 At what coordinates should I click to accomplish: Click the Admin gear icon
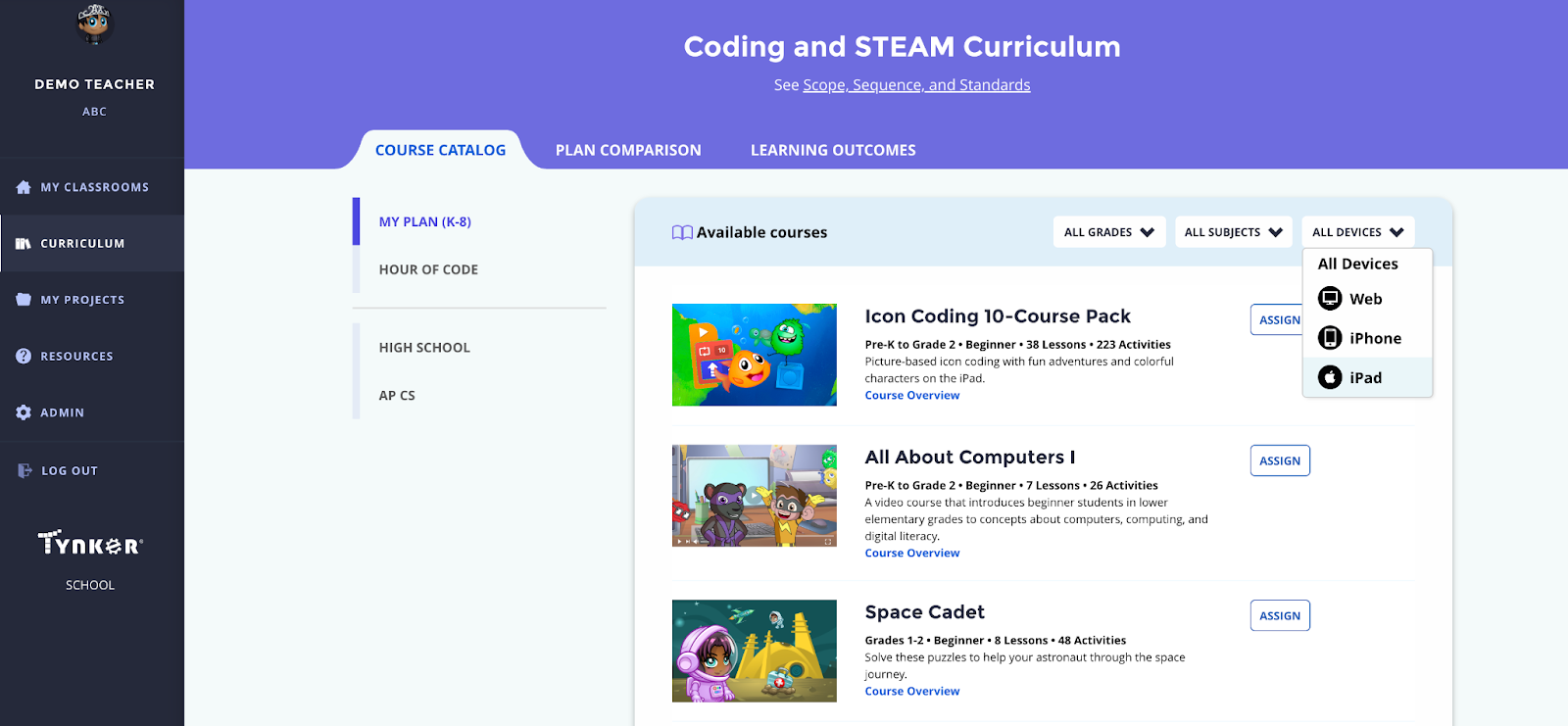coord(24,412)
